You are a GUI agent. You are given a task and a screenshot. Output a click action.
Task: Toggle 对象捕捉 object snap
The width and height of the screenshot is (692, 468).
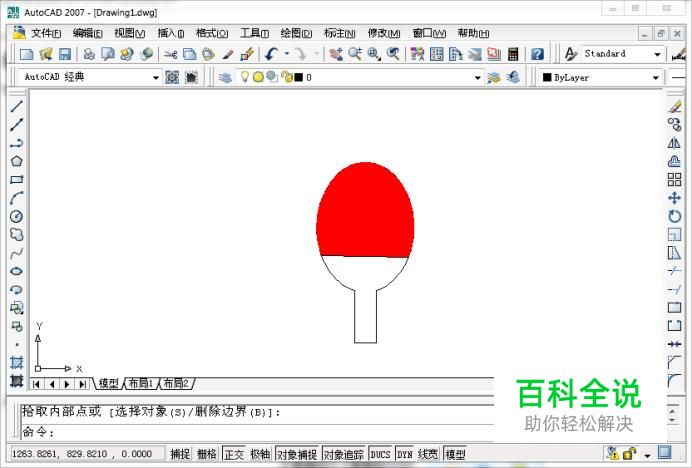297,454
